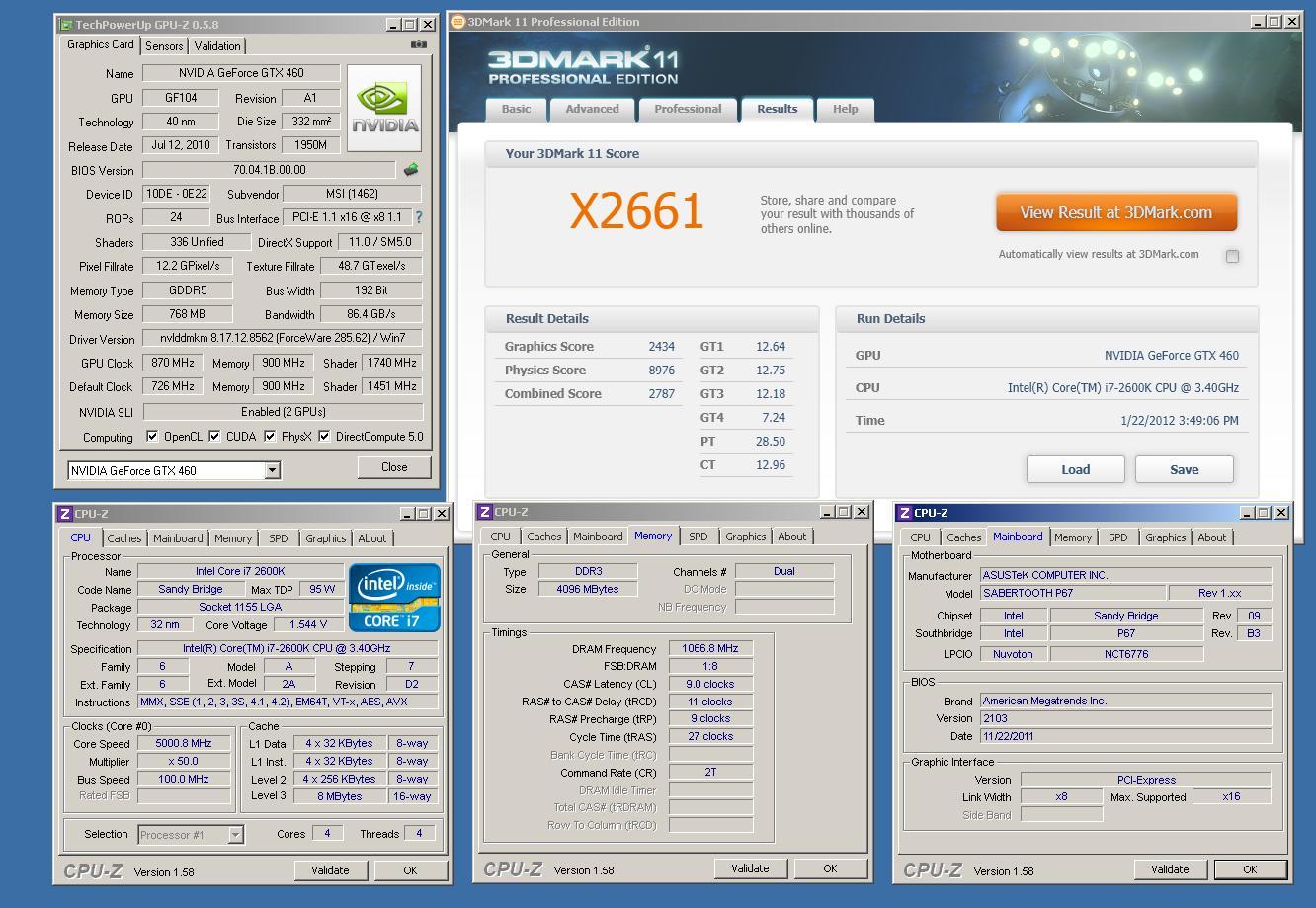Open the Help tab in 3DMark 11
The height and width of the screenshot is (908, 1316).
(845, 109)
